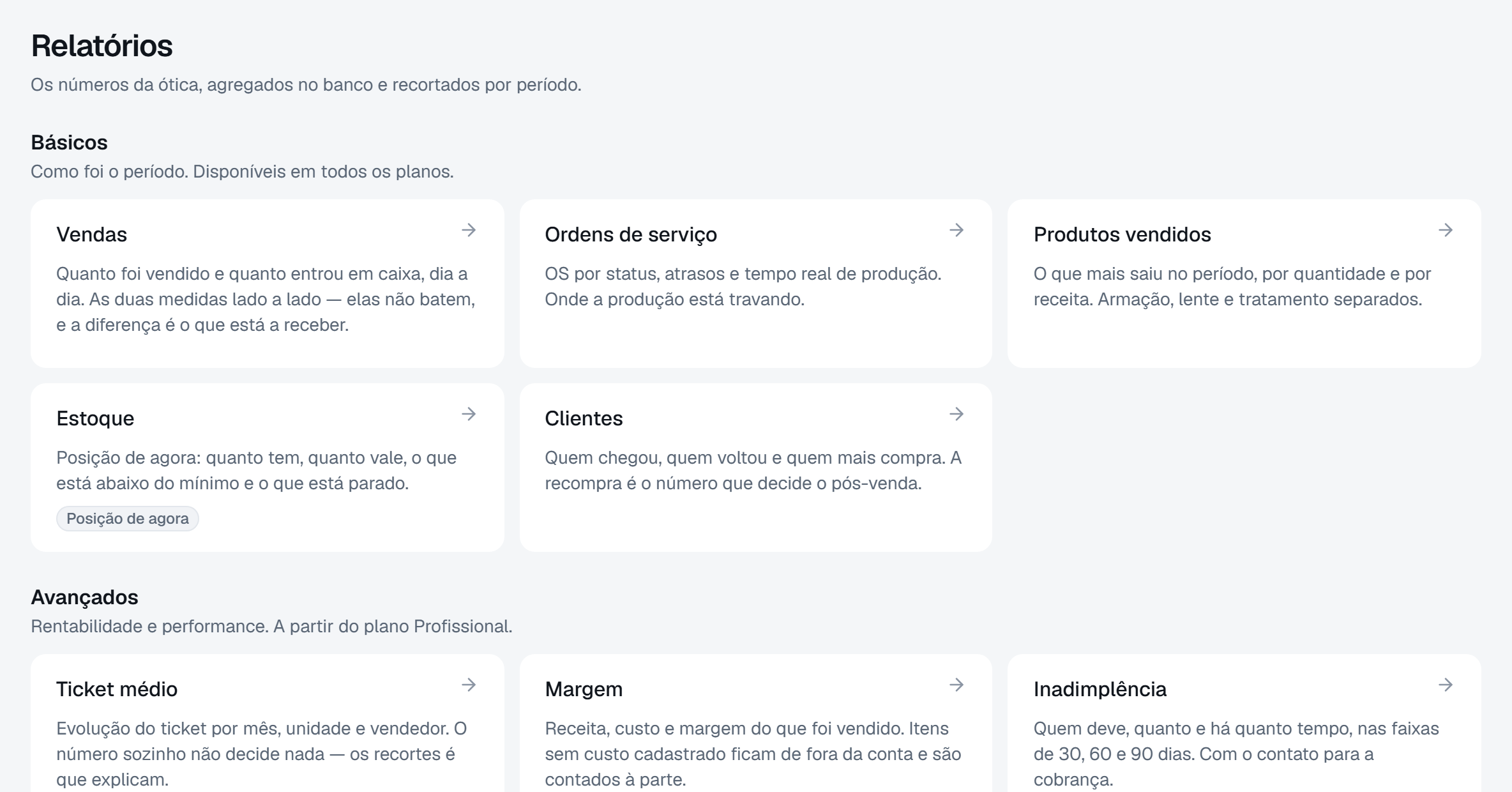The height and width of the screenshot is (792, 1512).
Task: Click the arrow icon on the Estoque card
Action: click(x=469, y=414)
